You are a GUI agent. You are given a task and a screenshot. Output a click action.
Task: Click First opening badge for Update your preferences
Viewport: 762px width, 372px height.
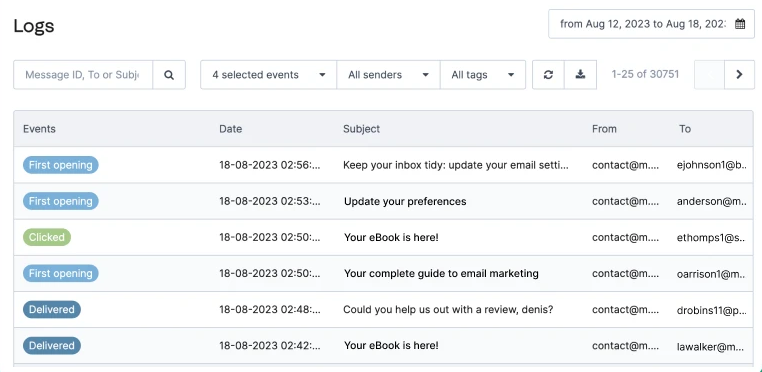click(61, 201)
